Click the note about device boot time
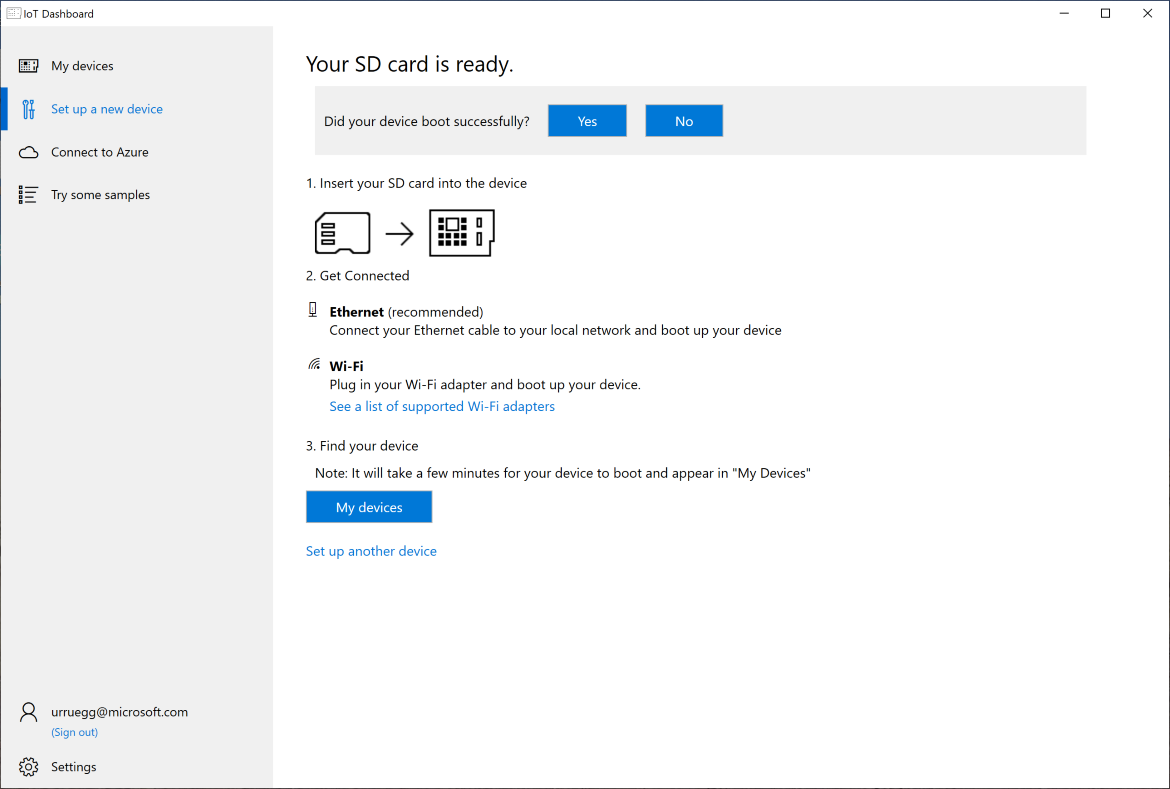The width and height of the screenshot is (1170, 789). [x=563, y=473]
